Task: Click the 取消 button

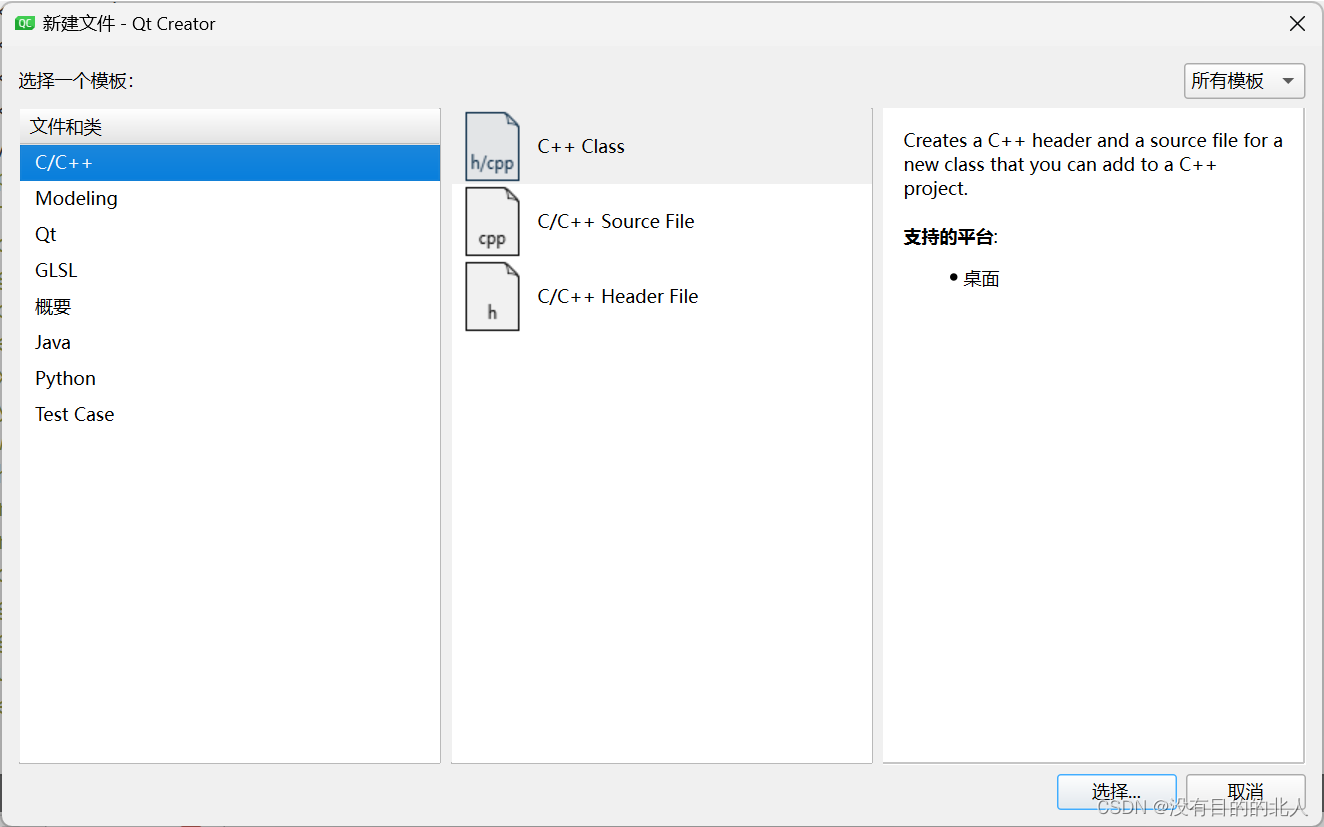Action: pyautogui.click(x=1245, y=791)
